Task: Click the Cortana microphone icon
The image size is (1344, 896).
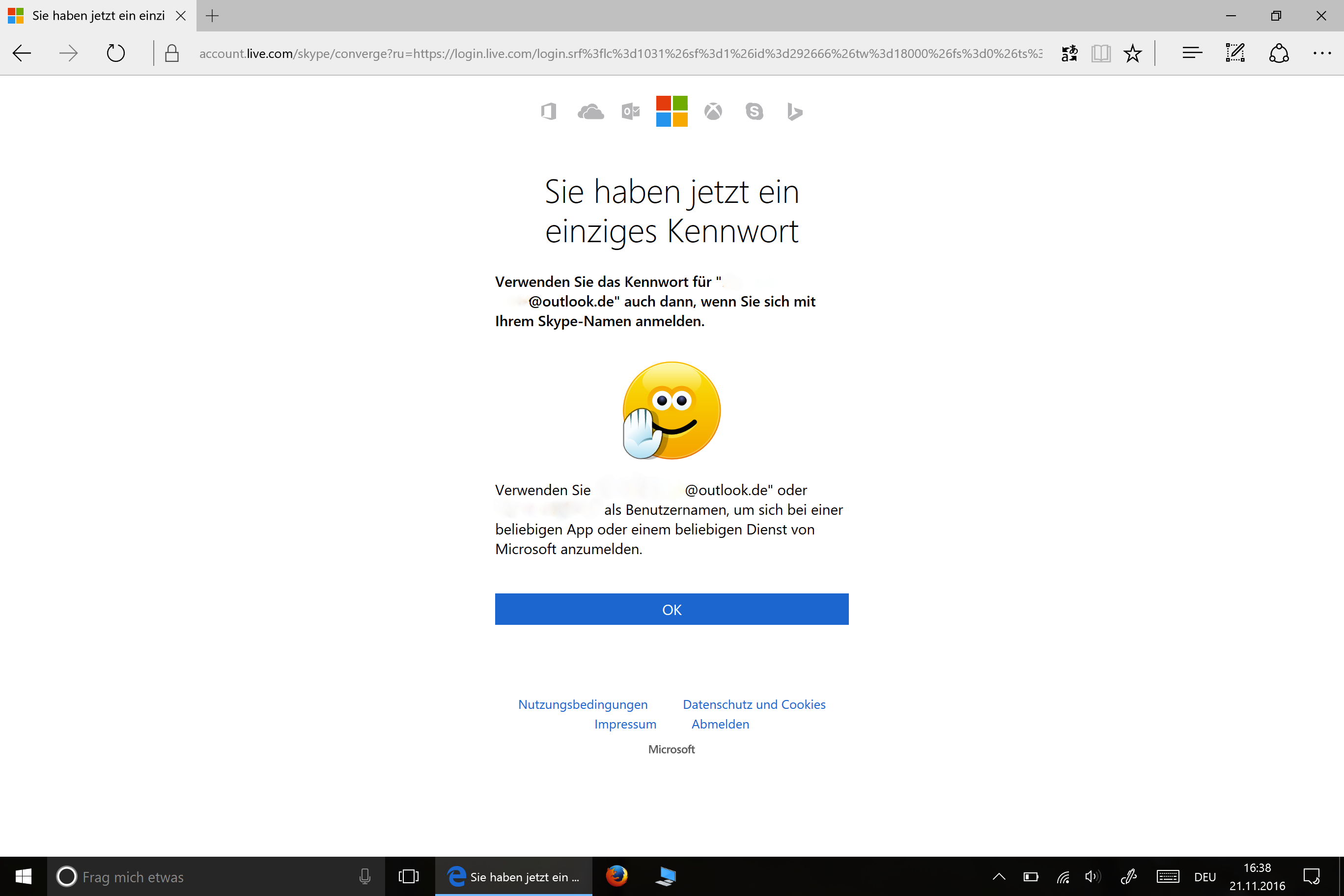Action: click(x=364, y=876)
